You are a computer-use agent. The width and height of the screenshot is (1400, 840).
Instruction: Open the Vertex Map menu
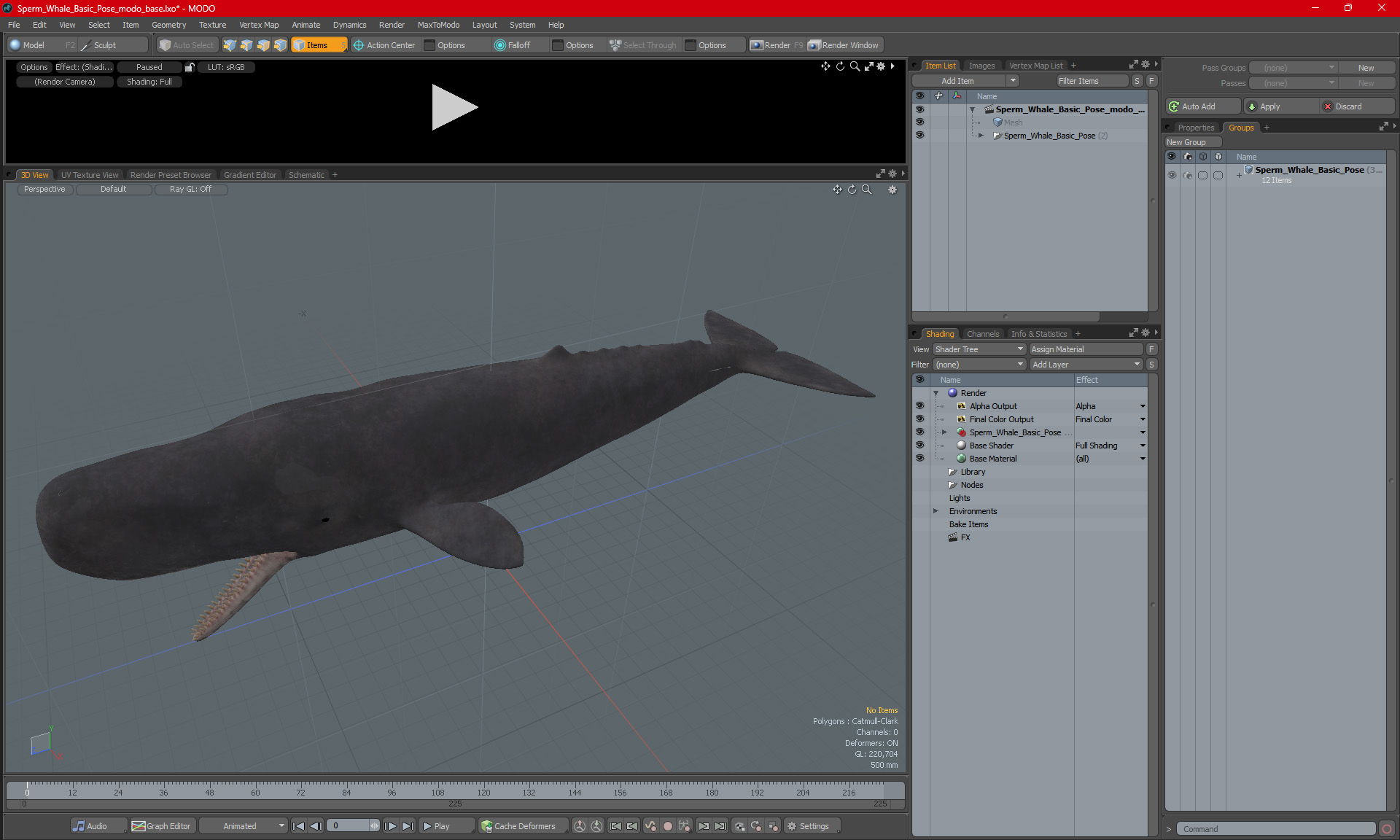tap(259, 25)
